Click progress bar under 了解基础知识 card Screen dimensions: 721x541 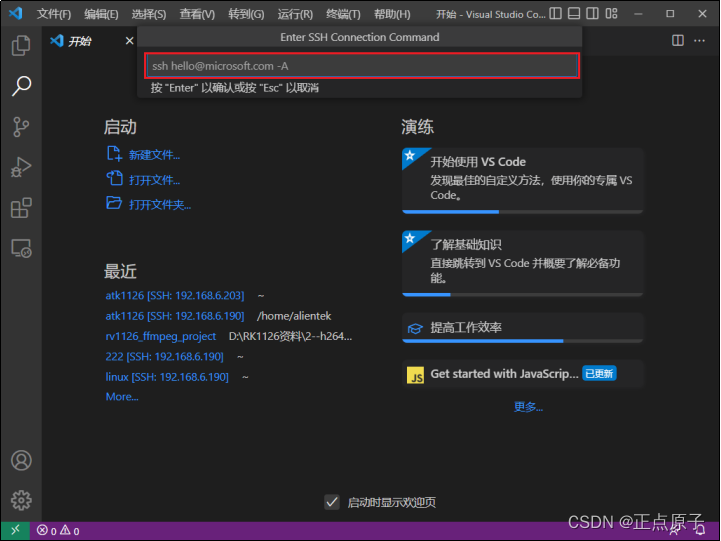click(x=522, y=295)
